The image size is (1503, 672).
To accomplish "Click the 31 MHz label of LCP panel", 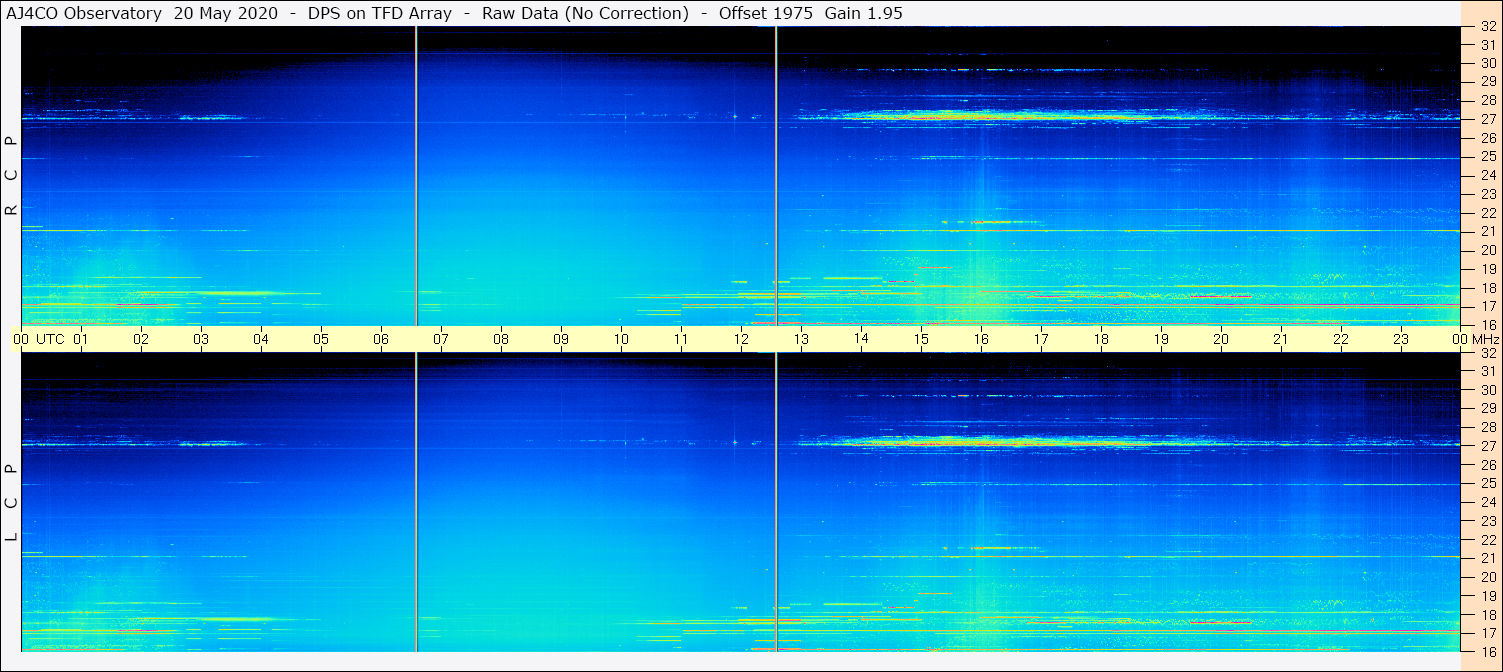I will [1487, 371].
